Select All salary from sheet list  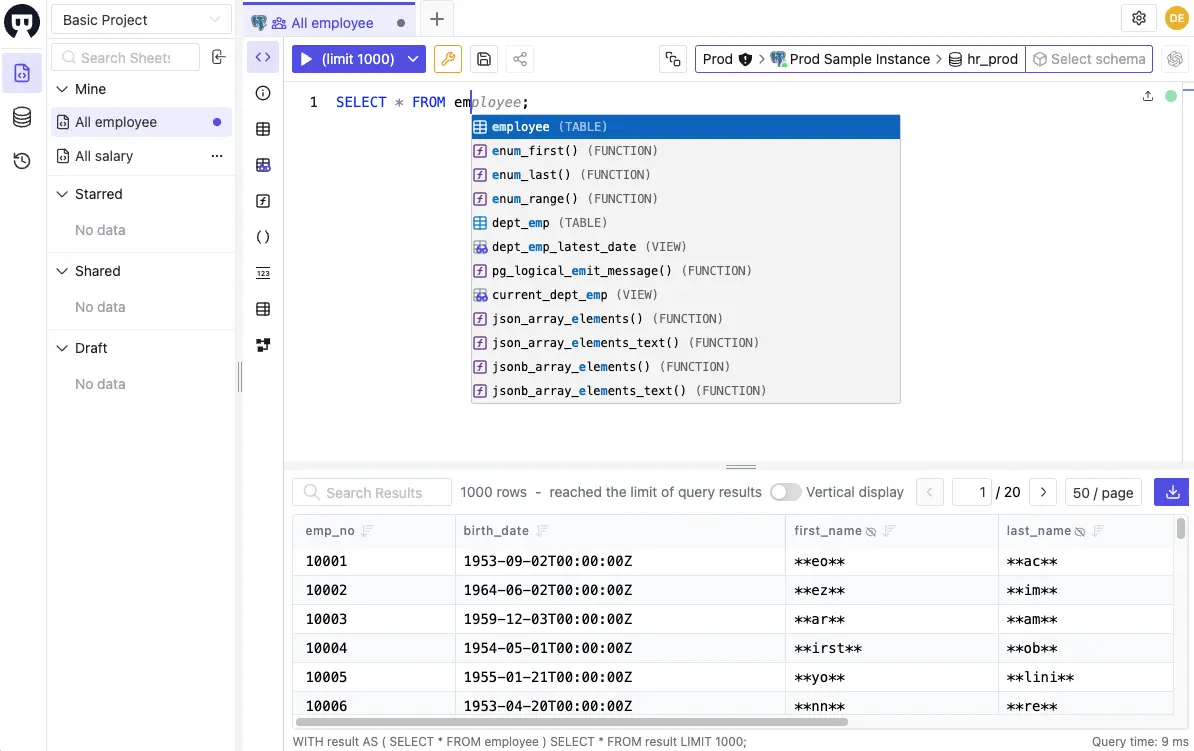click(x=103, y=156)
